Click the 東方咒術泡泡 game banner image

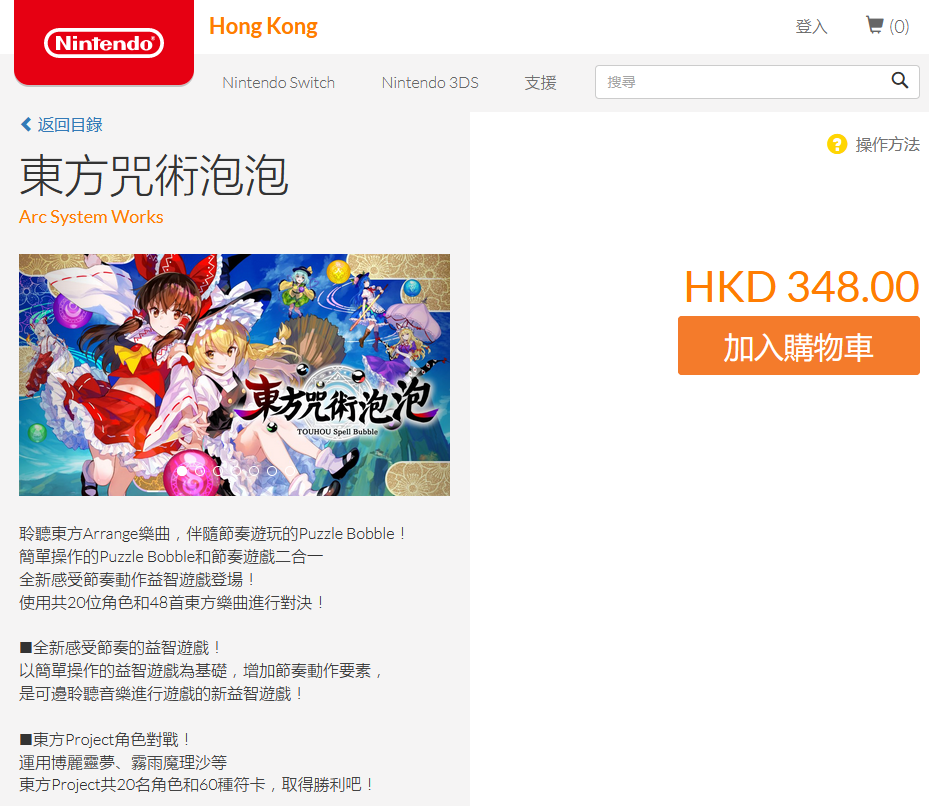click(x=235, y=375)
